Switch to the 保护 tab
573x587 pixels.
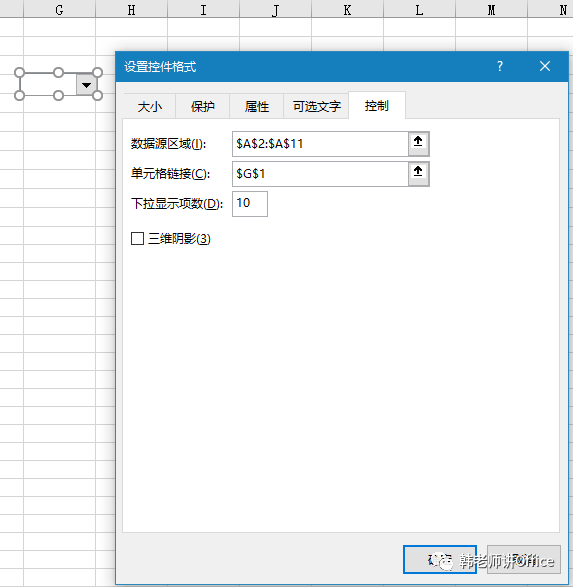[202, 107]
